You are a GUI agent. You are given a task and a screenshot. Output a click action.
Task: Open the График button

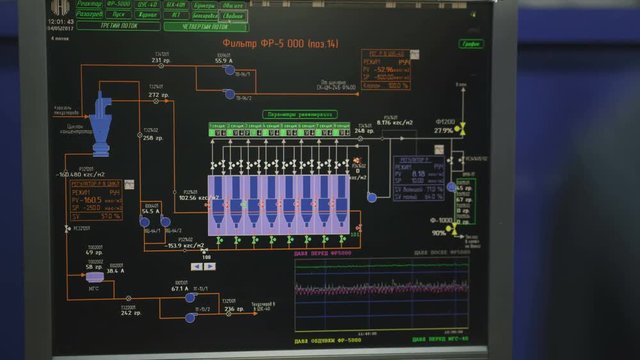coord(471,43)
